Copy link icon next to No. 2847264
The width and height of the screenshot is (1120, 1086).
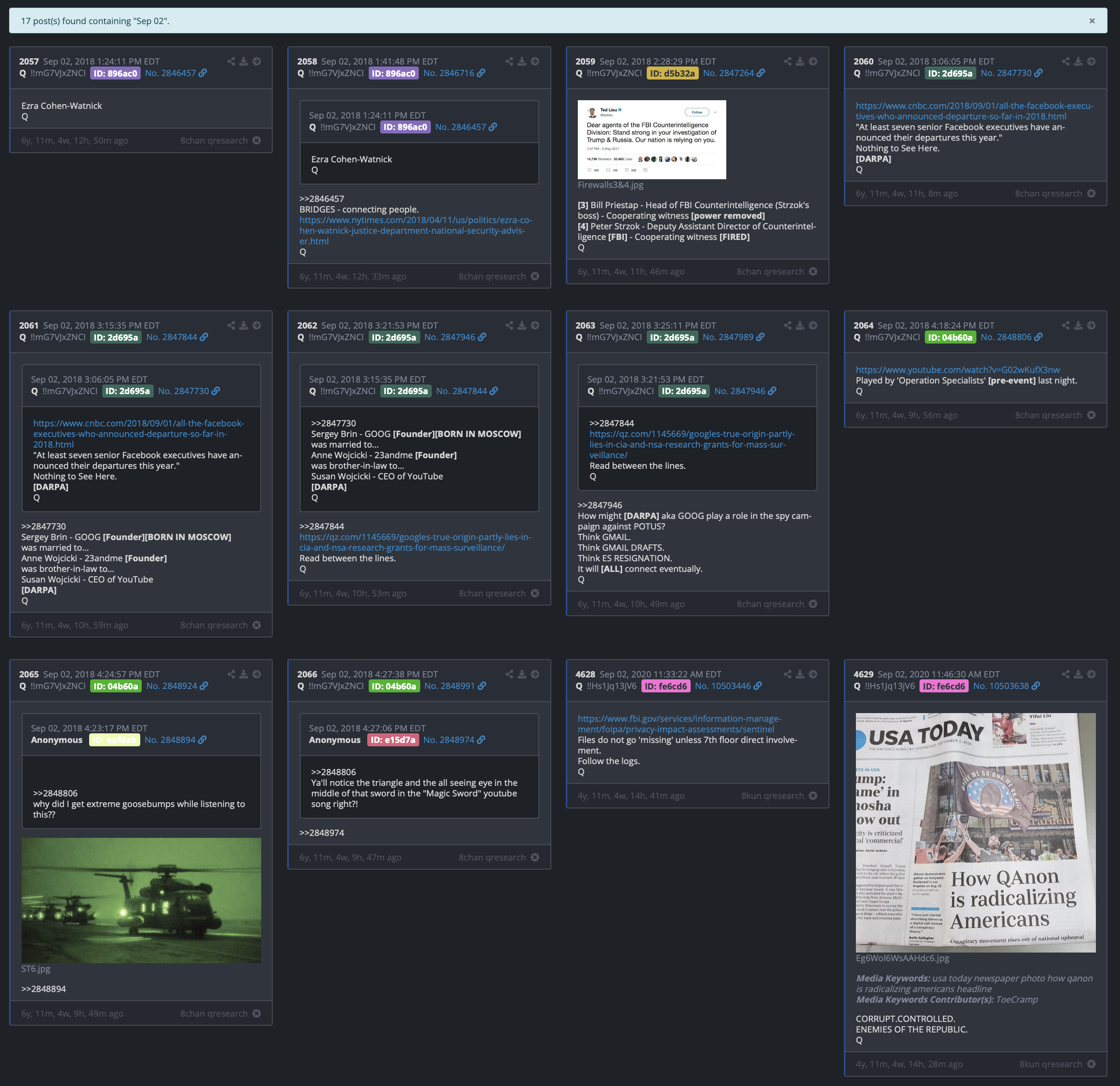(x=760, y=73)
